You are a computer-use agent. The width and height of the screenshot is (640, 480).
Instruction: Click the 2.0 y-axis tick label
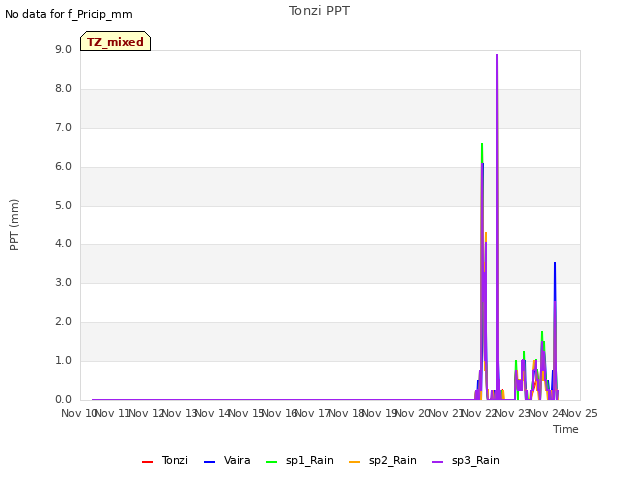(x=63, y=321)
